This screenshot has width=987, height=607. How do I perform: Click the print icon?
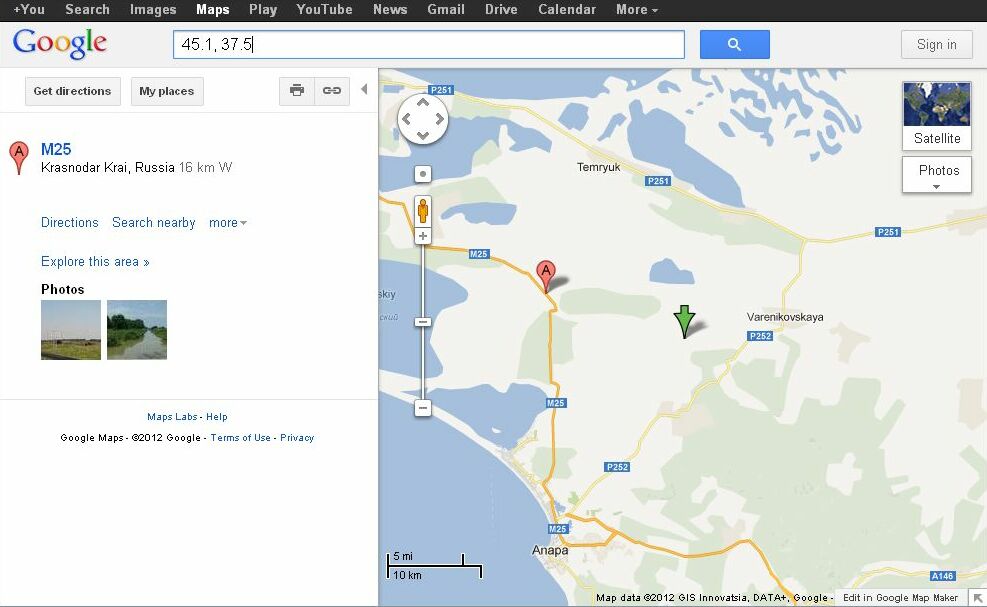297,91
